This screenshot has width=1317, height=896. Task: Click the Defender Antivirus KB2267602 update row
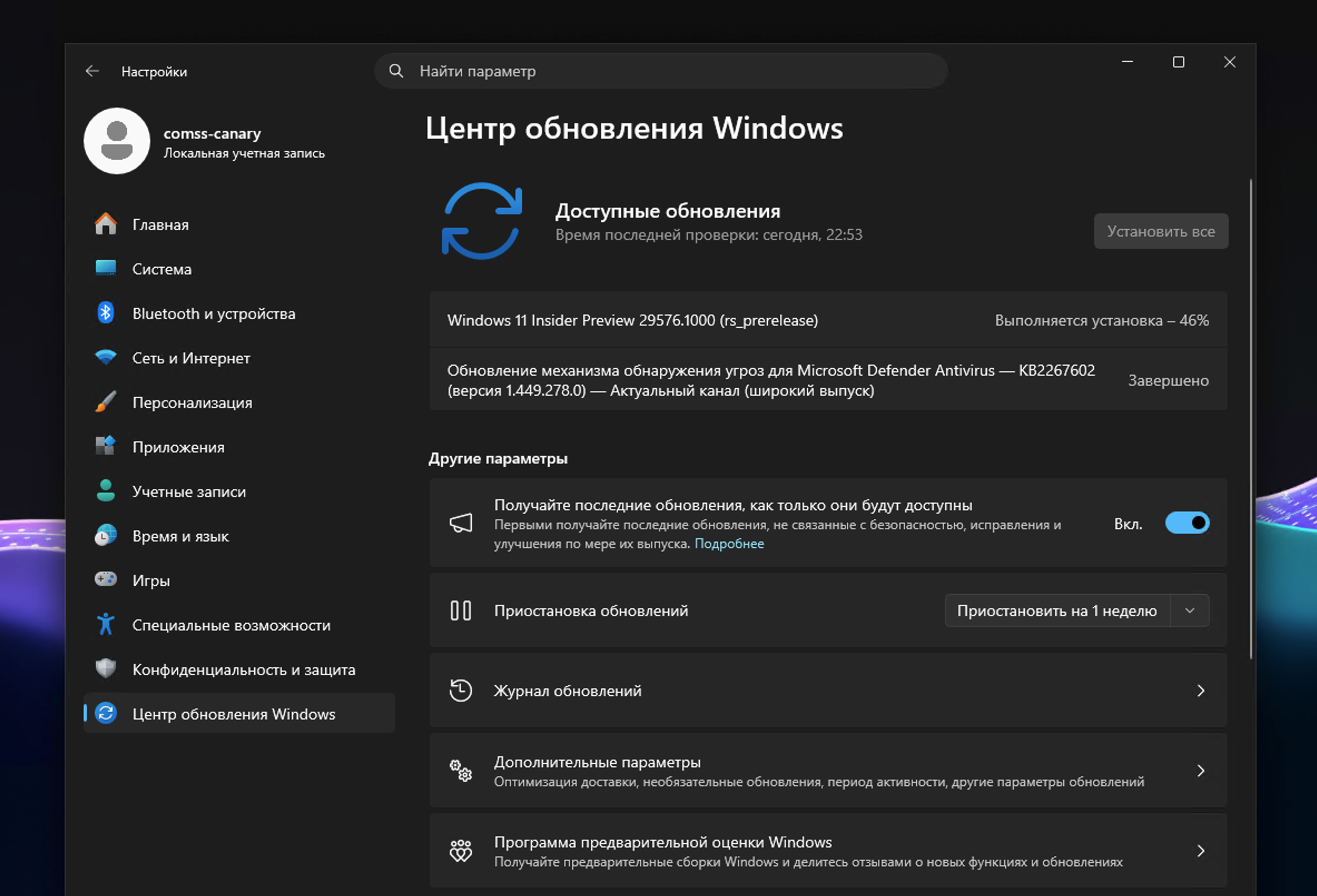[x=828, y=380]
